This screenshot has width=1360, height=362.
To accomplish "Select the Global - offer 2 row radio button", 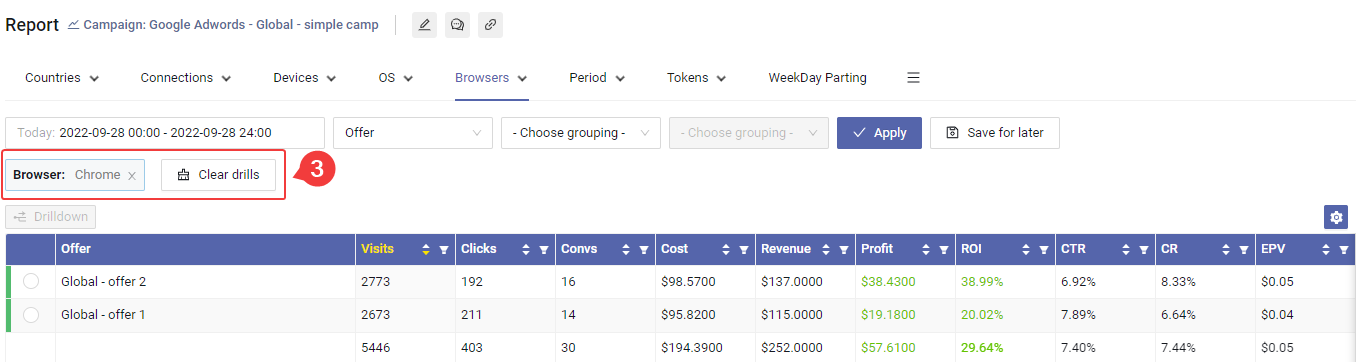I will [x=31, y=281].
